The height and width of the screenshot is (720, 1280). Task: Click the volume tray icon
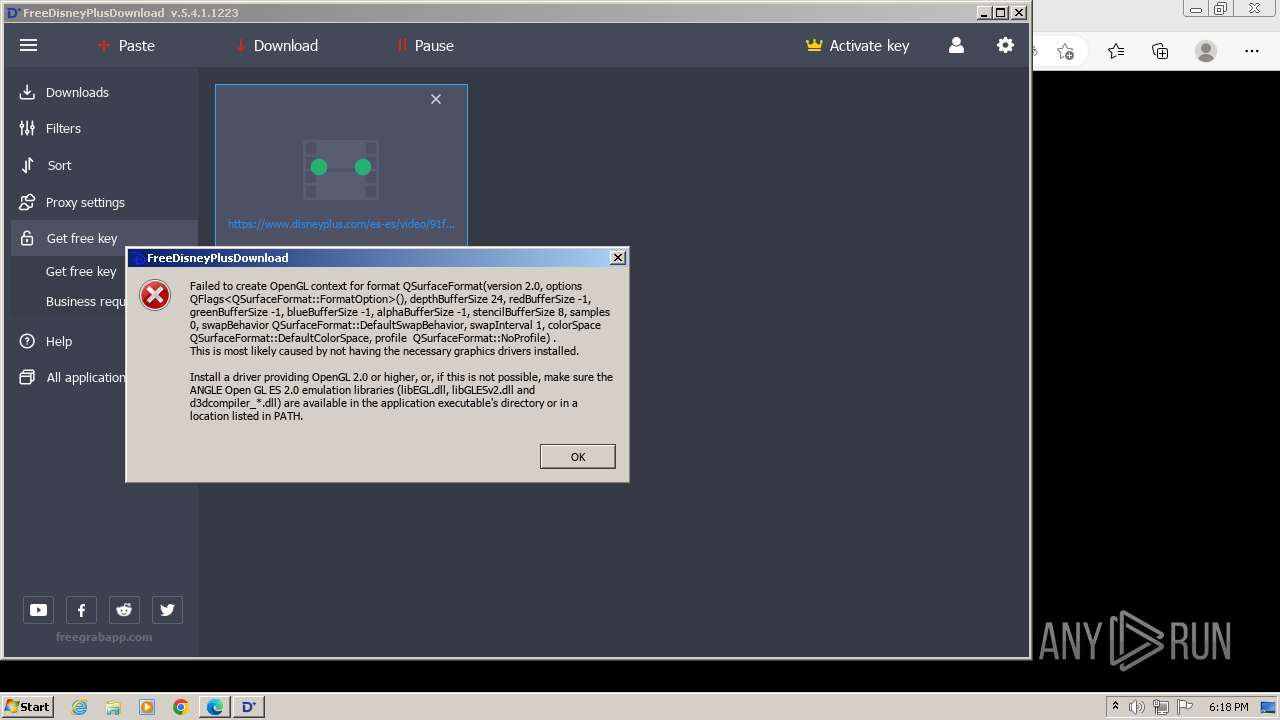pos(1137,707)
